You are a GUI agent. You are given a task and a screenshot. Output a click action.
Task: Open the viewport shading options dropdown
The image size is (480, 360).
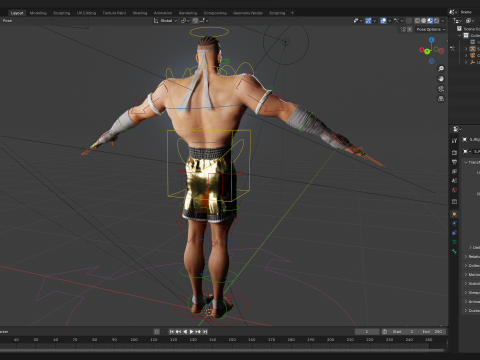pos(443,21)
